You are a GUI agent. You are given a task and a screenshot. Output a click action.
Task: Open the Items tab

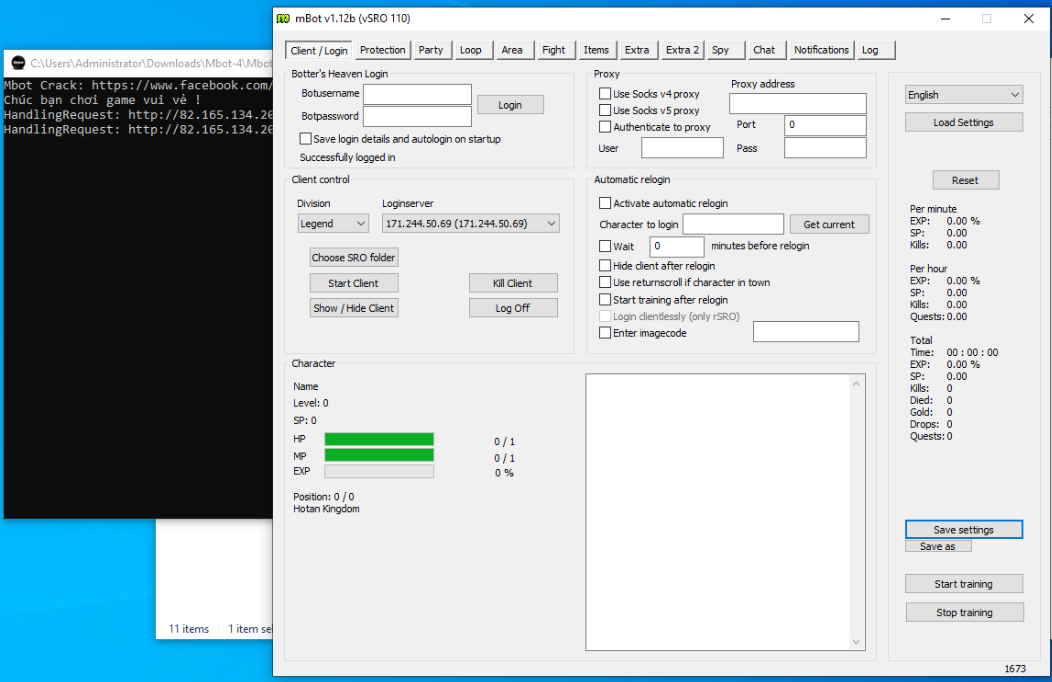click(x=596, y=50)
